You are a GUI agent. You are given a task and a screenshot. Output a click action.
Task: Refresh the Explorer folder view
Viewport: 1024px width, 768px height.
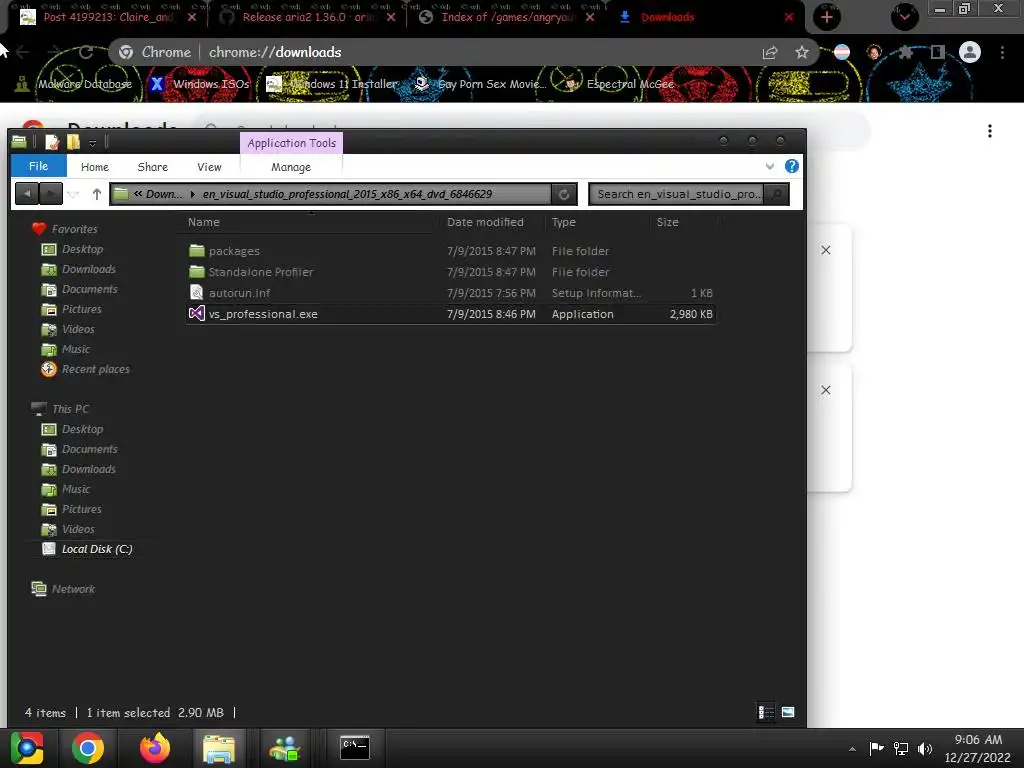point(564,194)
